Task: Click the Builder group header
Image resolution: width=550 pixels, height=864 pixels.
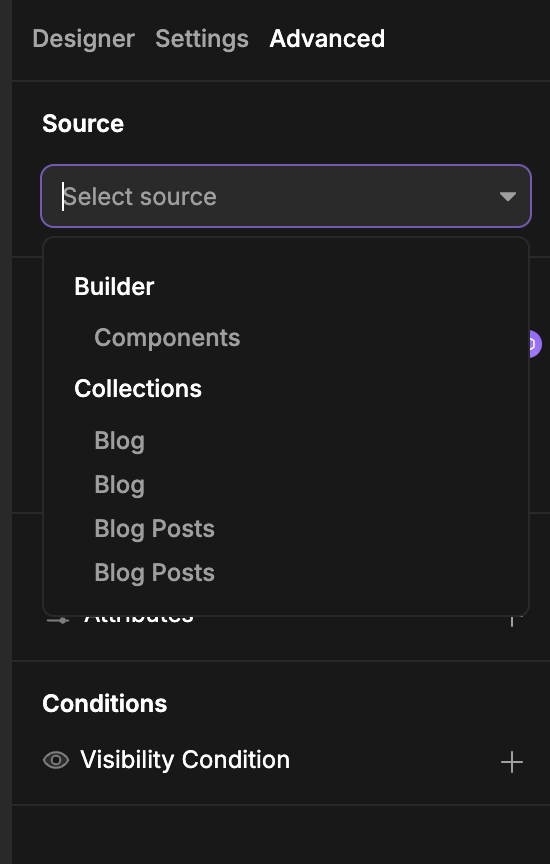Action: click(x=114, y=287)
